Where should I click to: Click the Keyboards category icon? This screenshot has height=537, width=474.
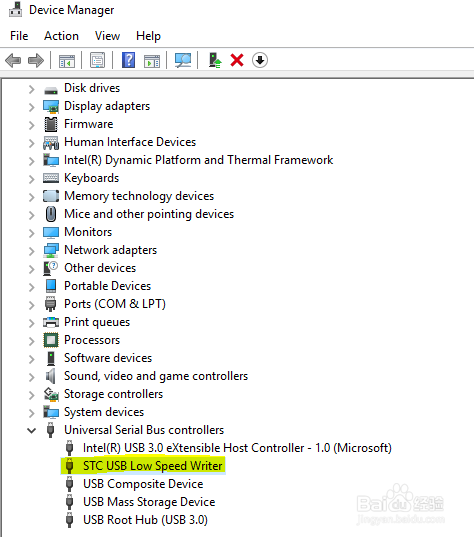click(51, 178)
